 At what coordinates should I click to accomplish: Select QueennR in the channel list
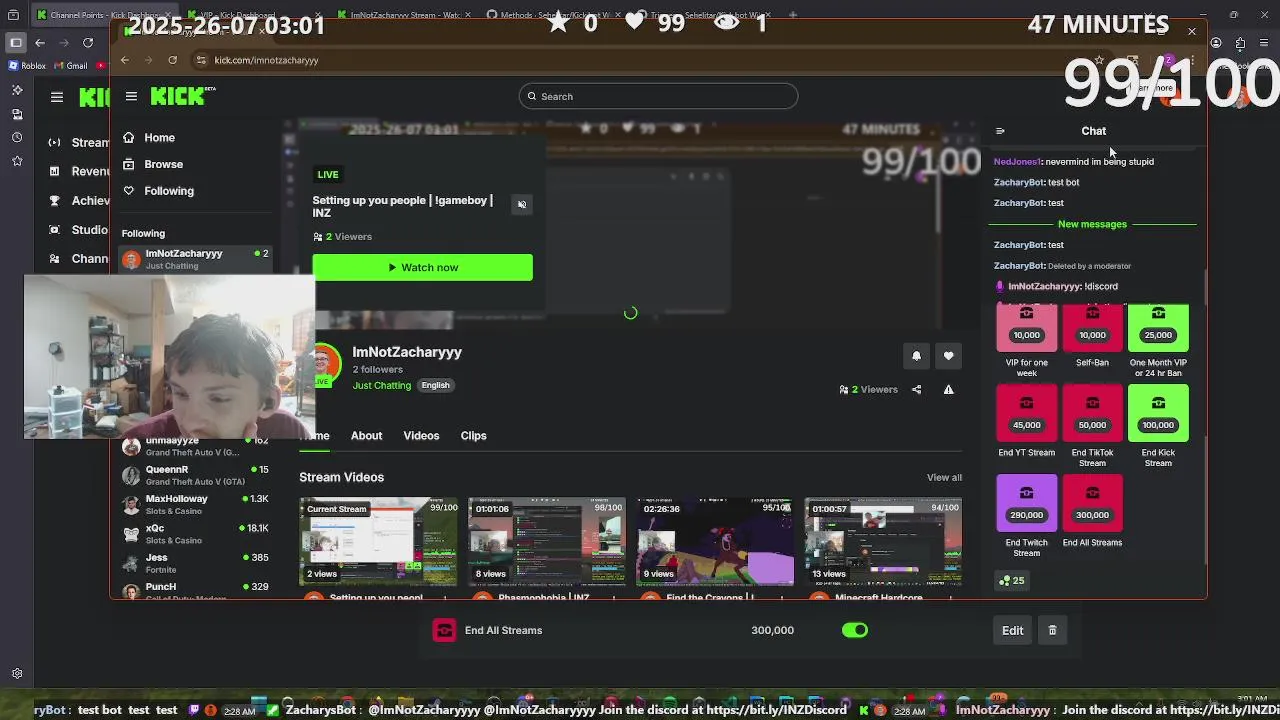(x=195, y=475)
